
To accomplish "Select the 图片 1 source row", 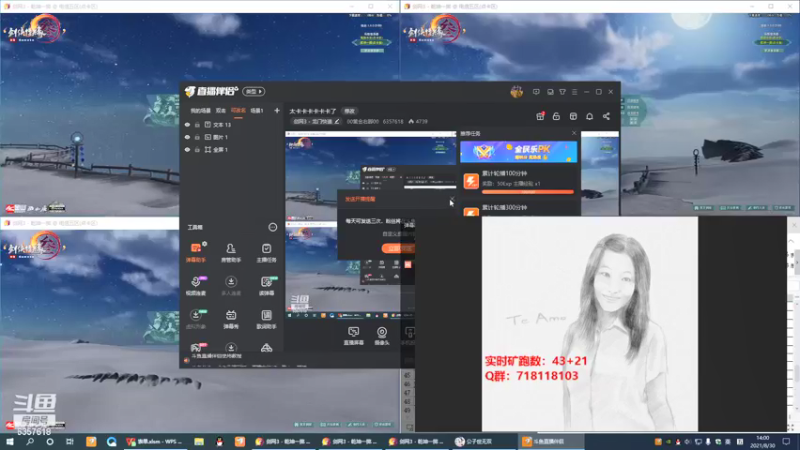I will pos(232,137).
